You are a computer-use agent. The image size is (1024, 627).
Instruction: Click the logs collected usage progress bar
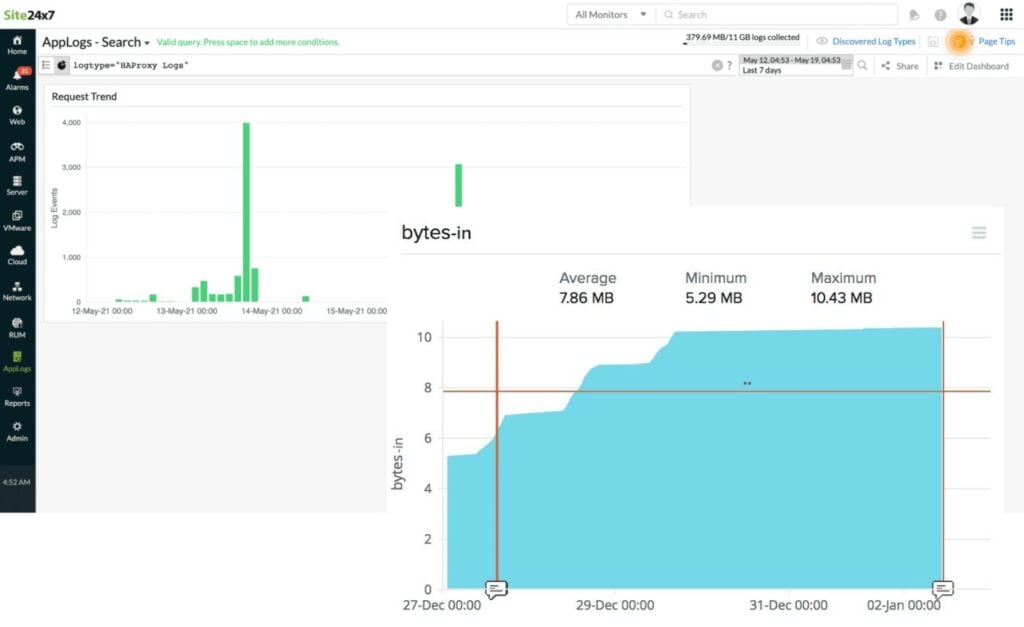[742, 44]
